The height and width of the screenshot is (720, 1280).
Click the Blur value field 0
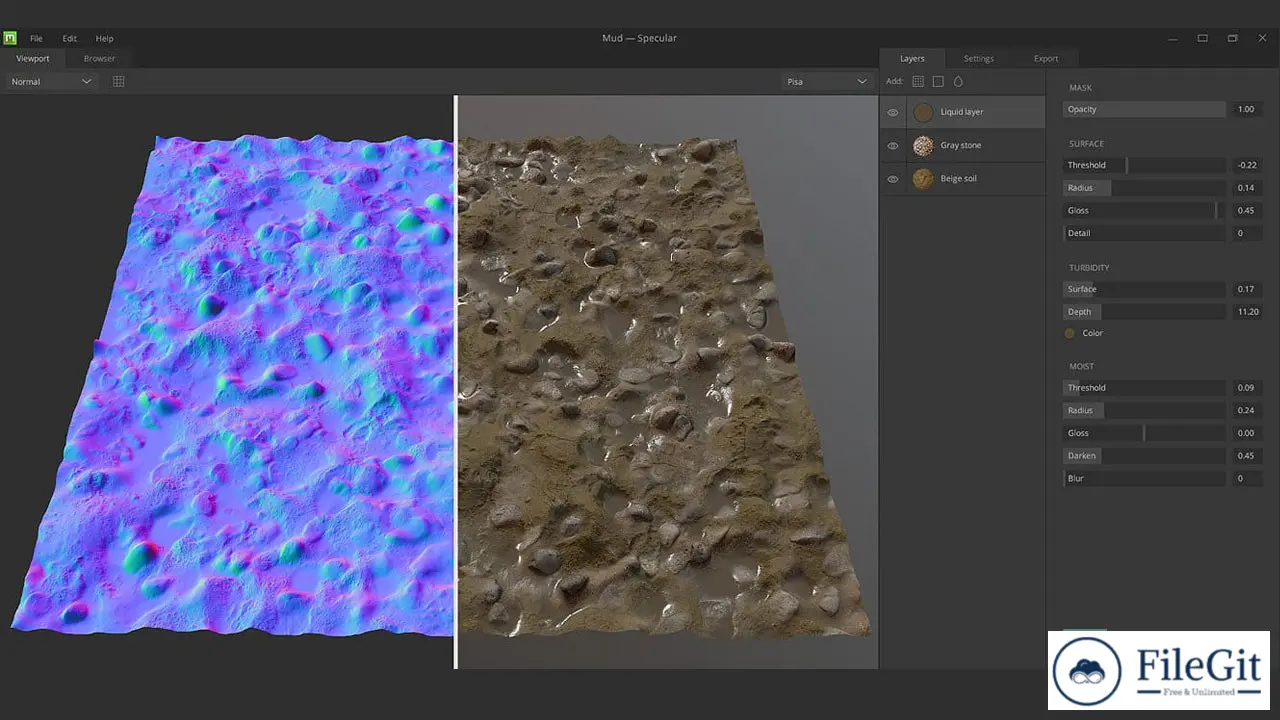tap(1246, 478)
